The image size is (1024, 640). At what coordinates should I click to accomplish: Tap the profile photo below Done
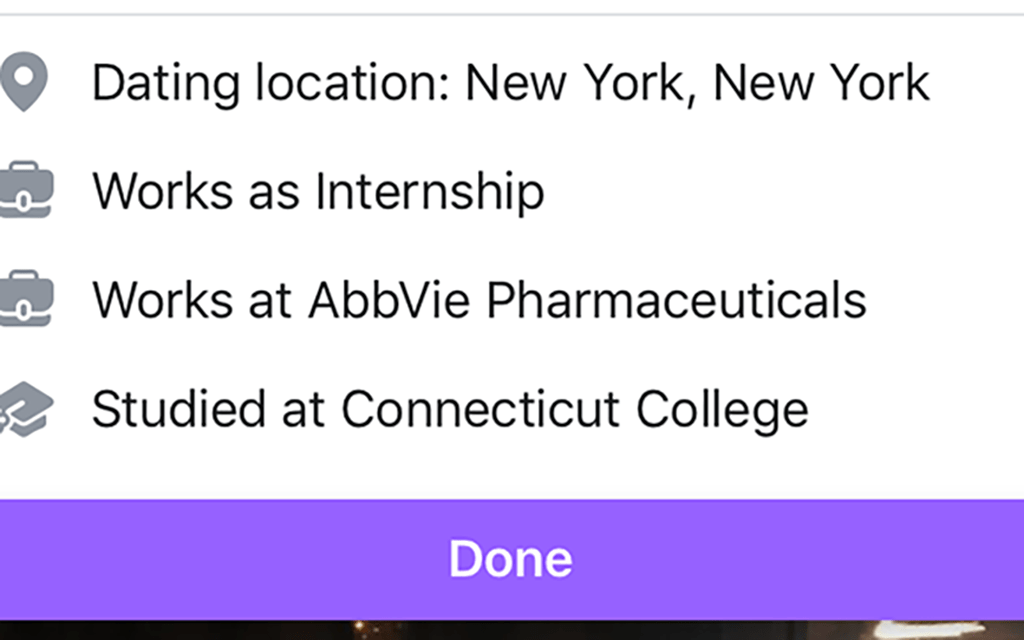tap(510, 630)
